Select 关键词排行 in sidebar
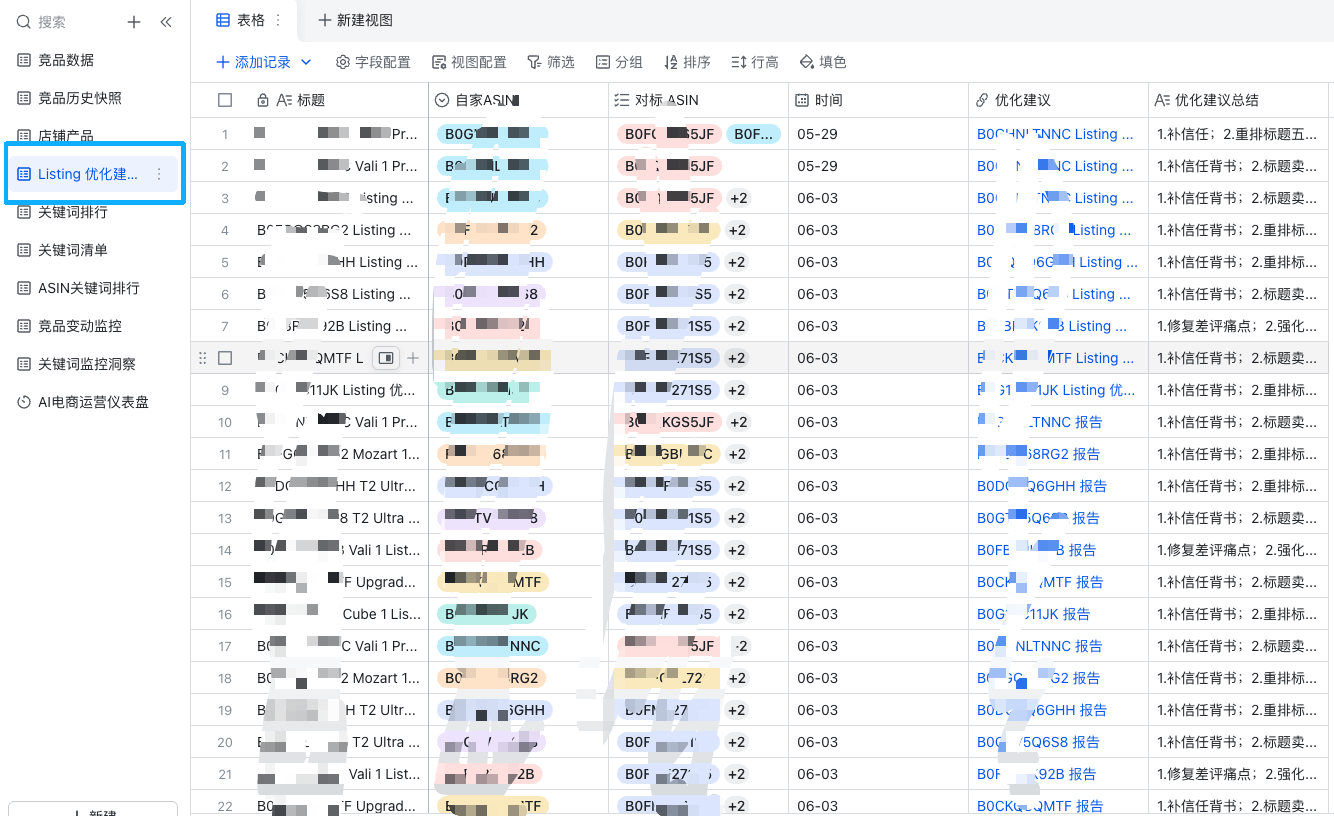1334x816 pixels. point(72,212)
